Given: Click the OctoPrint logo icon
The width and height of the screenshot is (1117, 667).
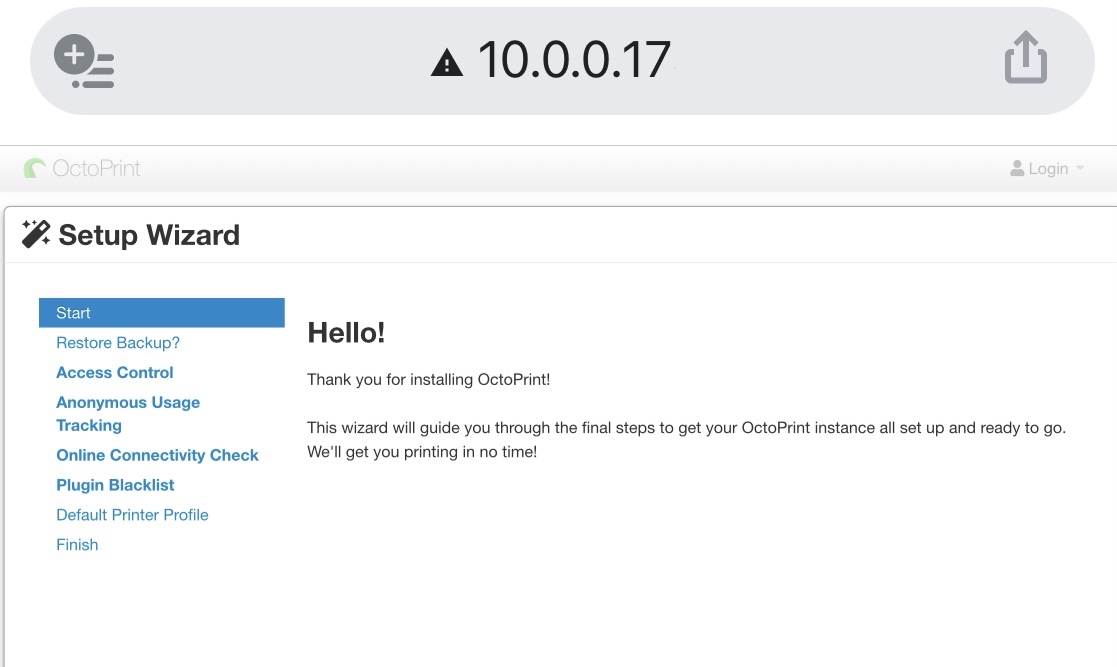Looking at the screenshot, I should 34,168.
